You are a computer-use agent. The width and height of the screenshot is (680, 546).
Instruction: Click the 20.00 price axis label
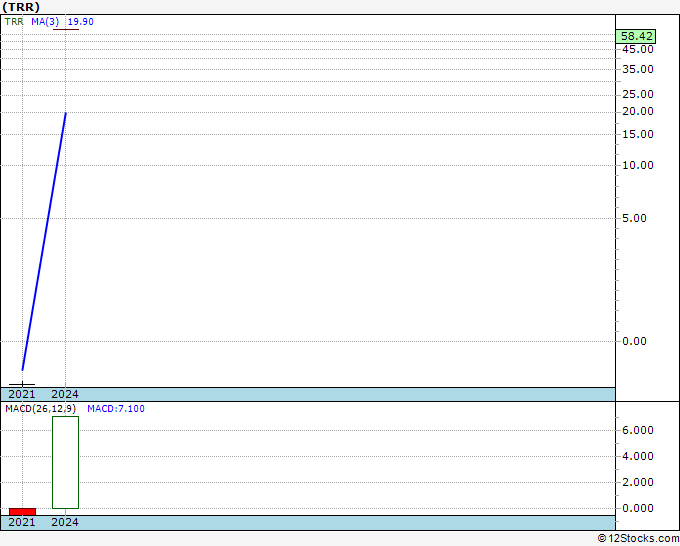pos(638,111)
